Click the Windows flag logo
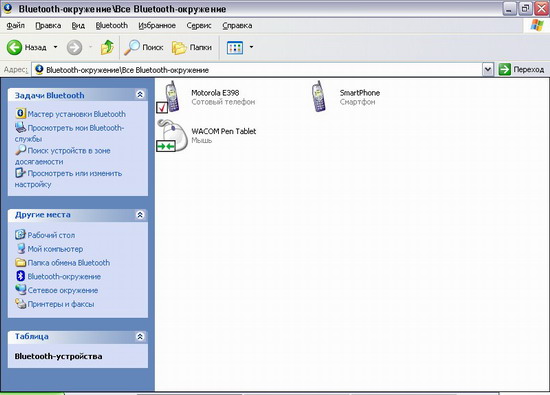Screen dimensions: 550x395 (537, 25)
